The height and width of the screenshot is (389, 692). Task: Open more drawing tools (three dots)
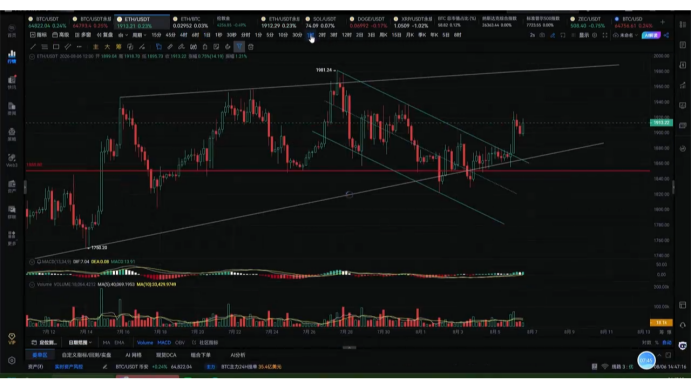pos(79,47)
